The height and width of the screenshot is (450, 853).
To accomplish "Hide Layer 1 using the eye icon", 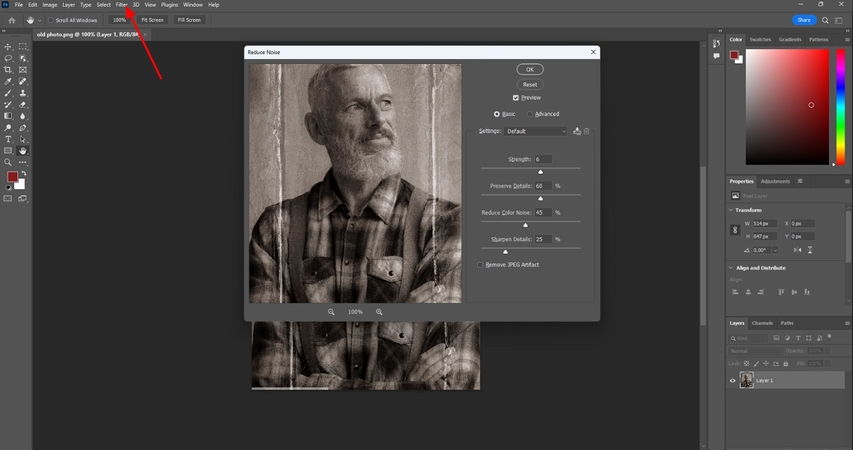I will click(x=733, y=381).
